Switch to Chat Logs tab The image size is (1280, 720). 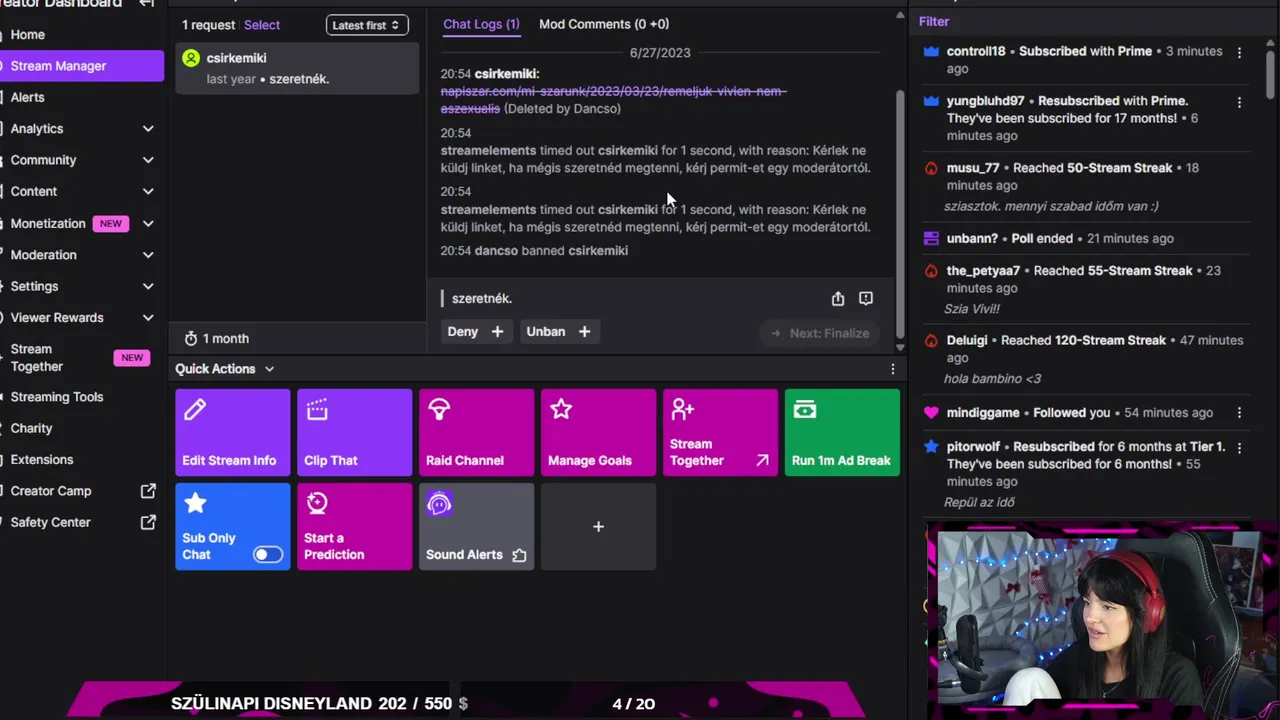click(x=481, y=24)
